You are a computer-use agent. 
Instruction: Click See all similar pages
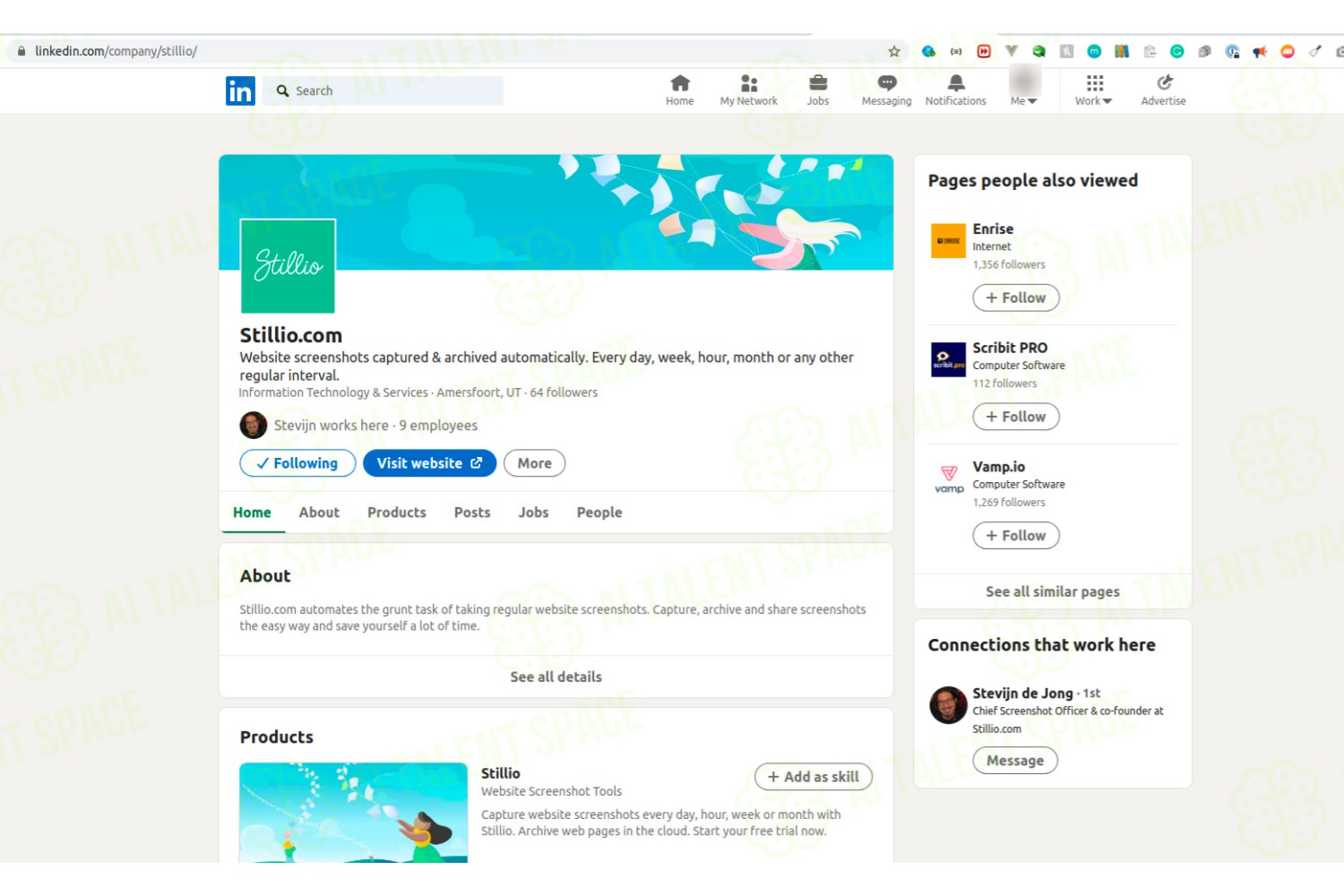[1053, 591]
